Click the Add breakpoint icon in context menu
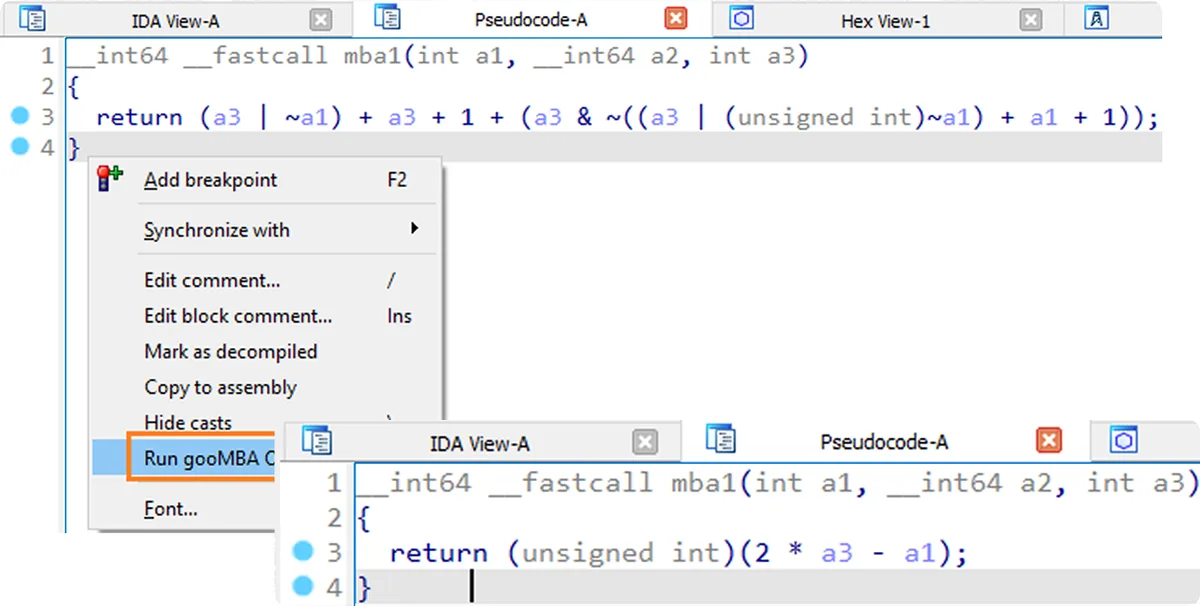Image resolution: width=1200 pixels, height=606 pixels. tap(109, 179)
